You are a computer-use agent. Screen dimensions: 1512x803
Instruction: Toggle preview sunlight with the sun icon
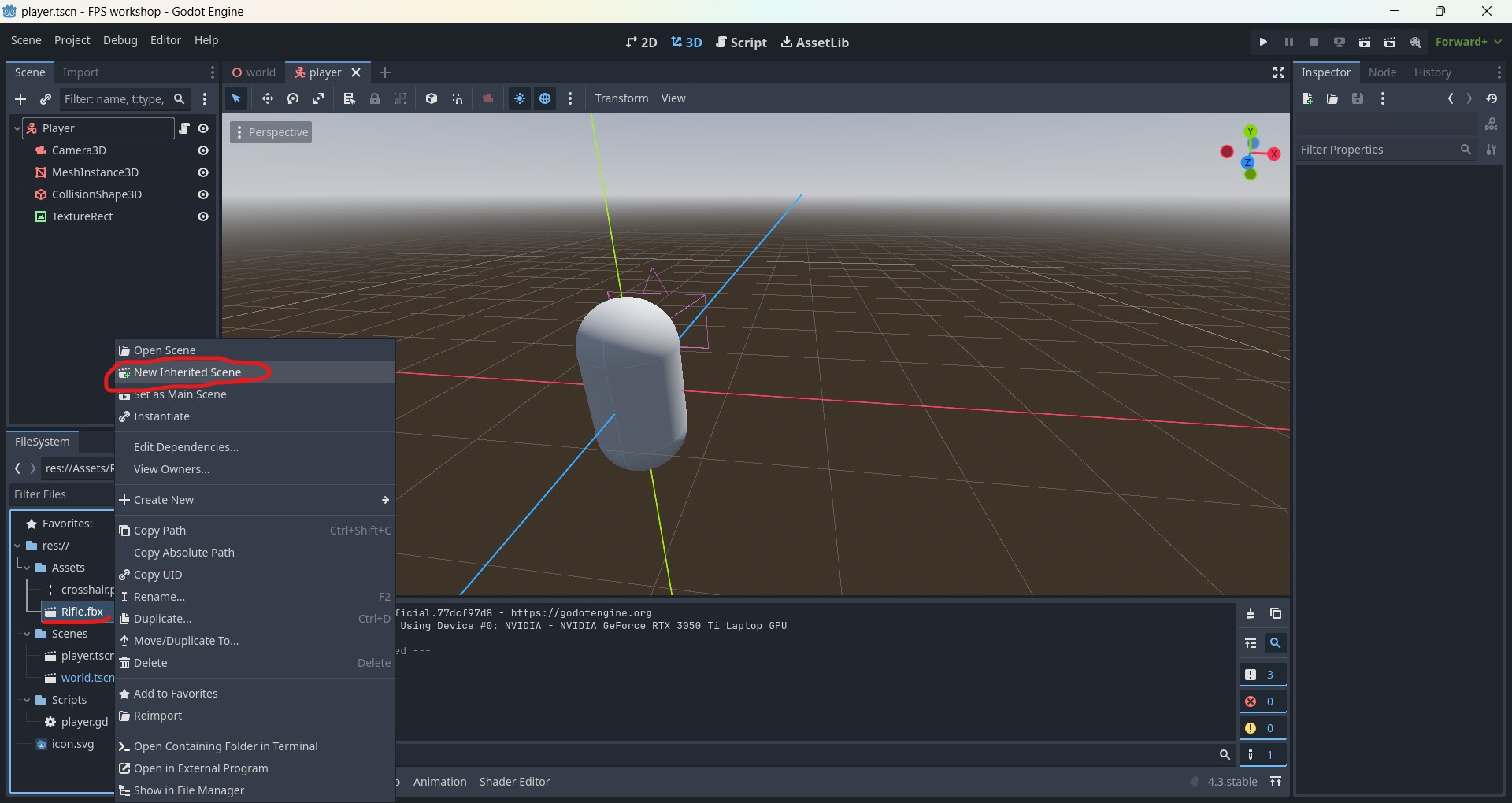[x=521, y=98]
